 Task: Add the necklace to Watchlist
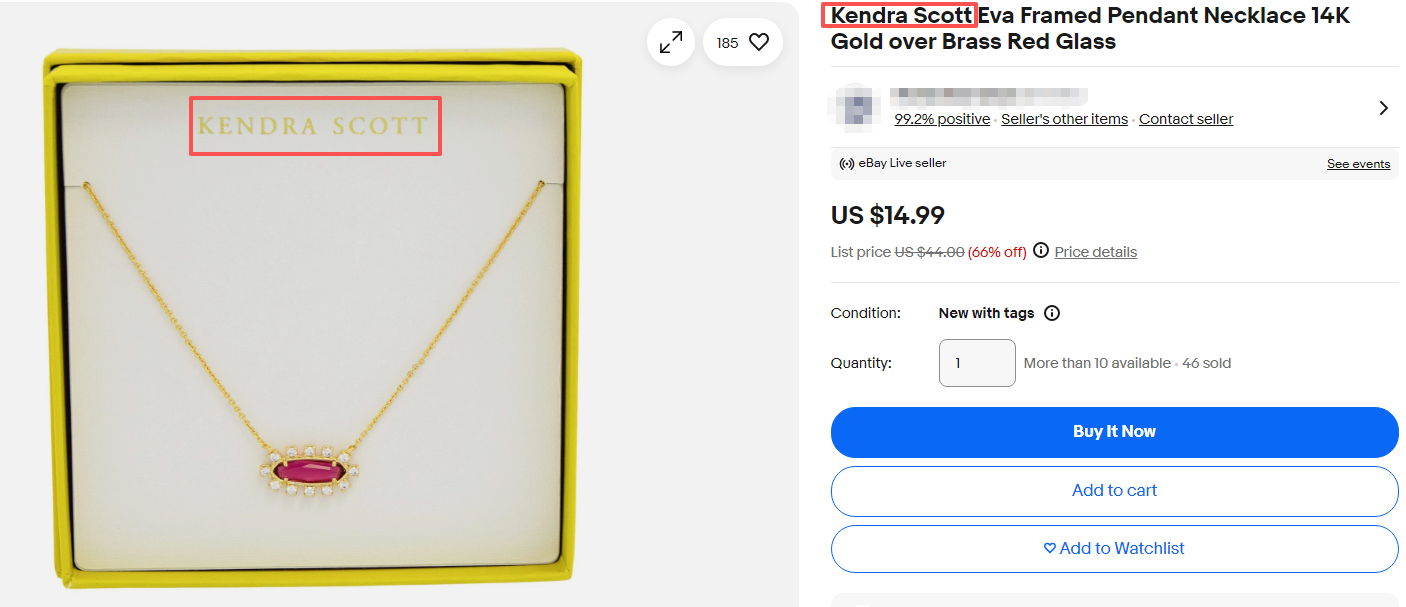(1114, 549)
